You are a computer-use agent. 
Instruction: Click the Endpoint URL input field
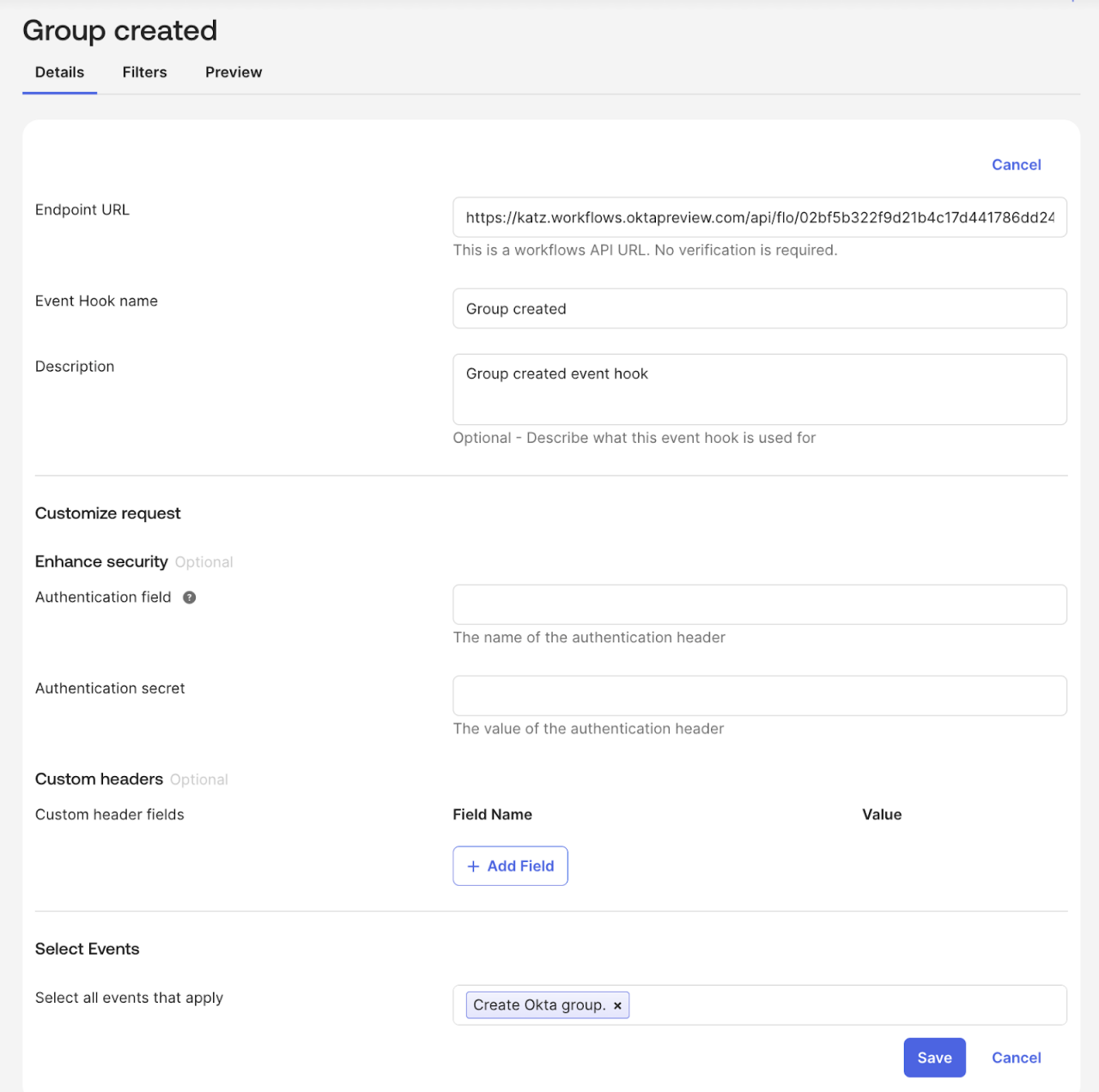click(x=759, y=217)
